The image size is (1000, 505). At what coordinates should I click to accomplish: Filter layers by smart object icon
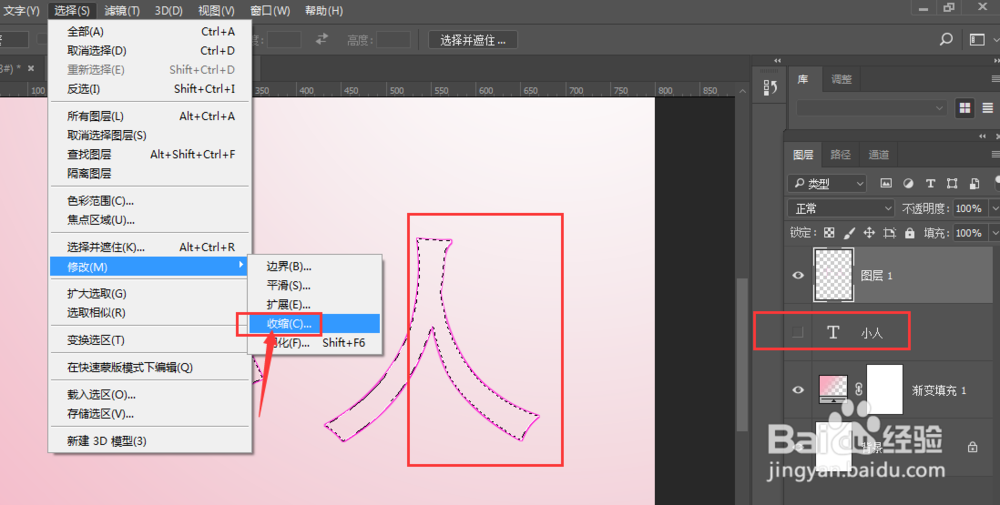(x=974, y=184)
